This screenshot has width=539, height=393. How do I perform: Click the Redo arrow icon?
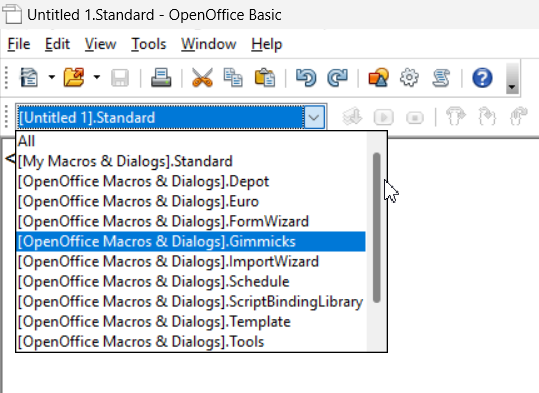337,77
